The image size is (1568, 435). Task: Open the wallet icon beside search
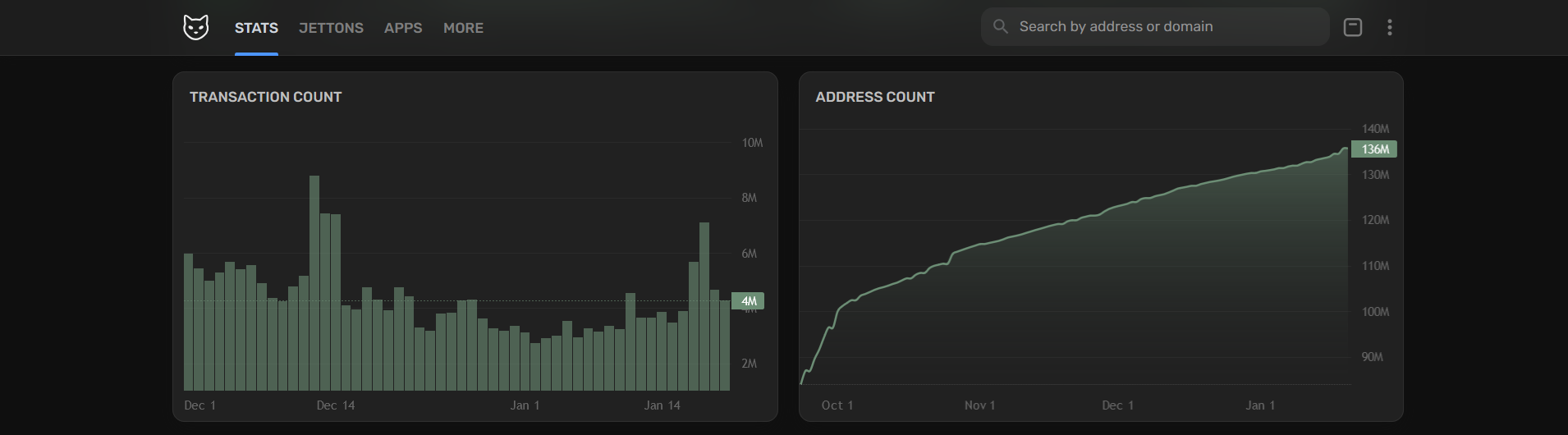click(1352, 27)
